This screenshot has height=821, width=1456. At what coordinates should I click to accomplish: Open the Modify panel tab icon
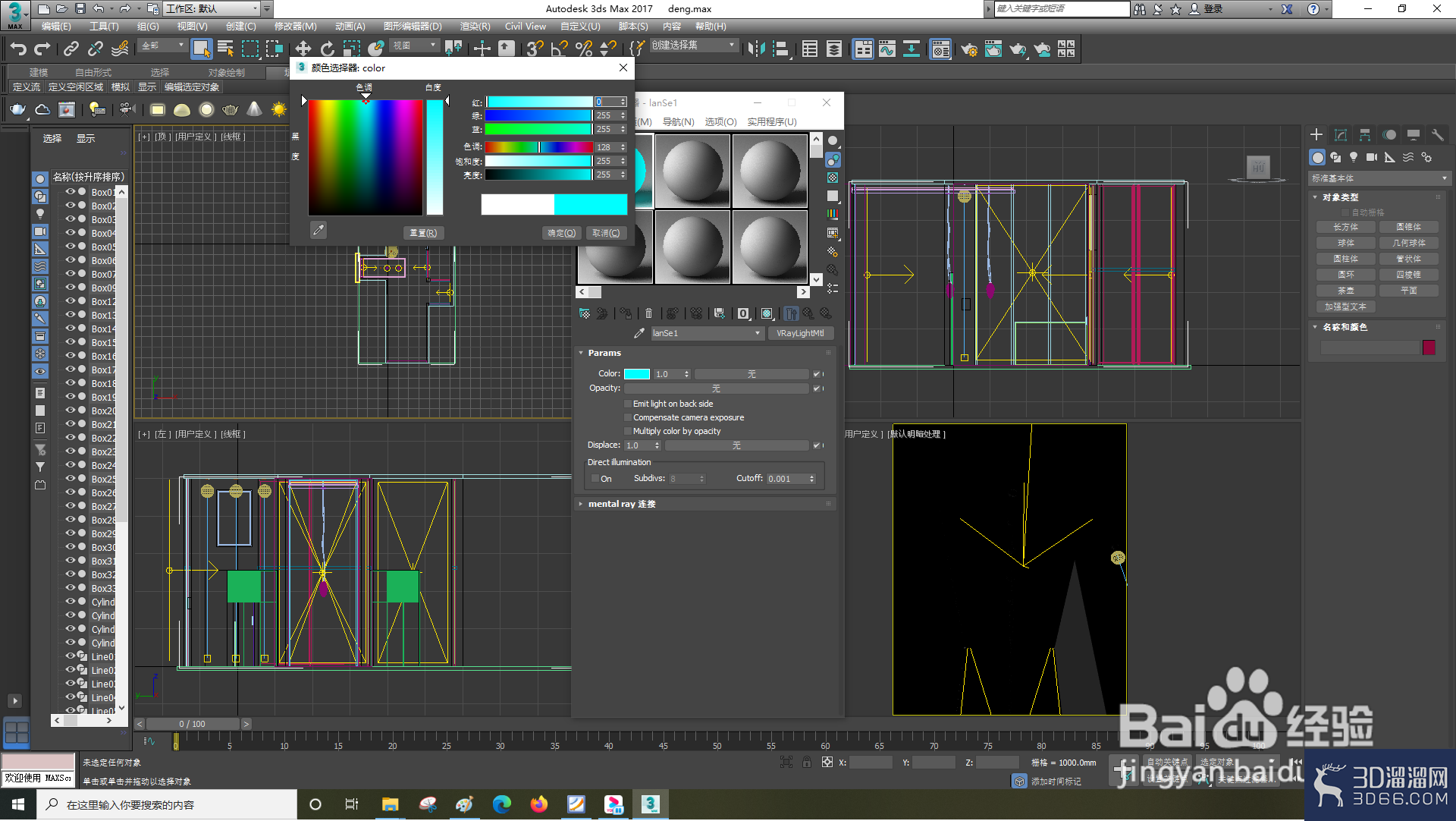click(x=1341, y=135)
